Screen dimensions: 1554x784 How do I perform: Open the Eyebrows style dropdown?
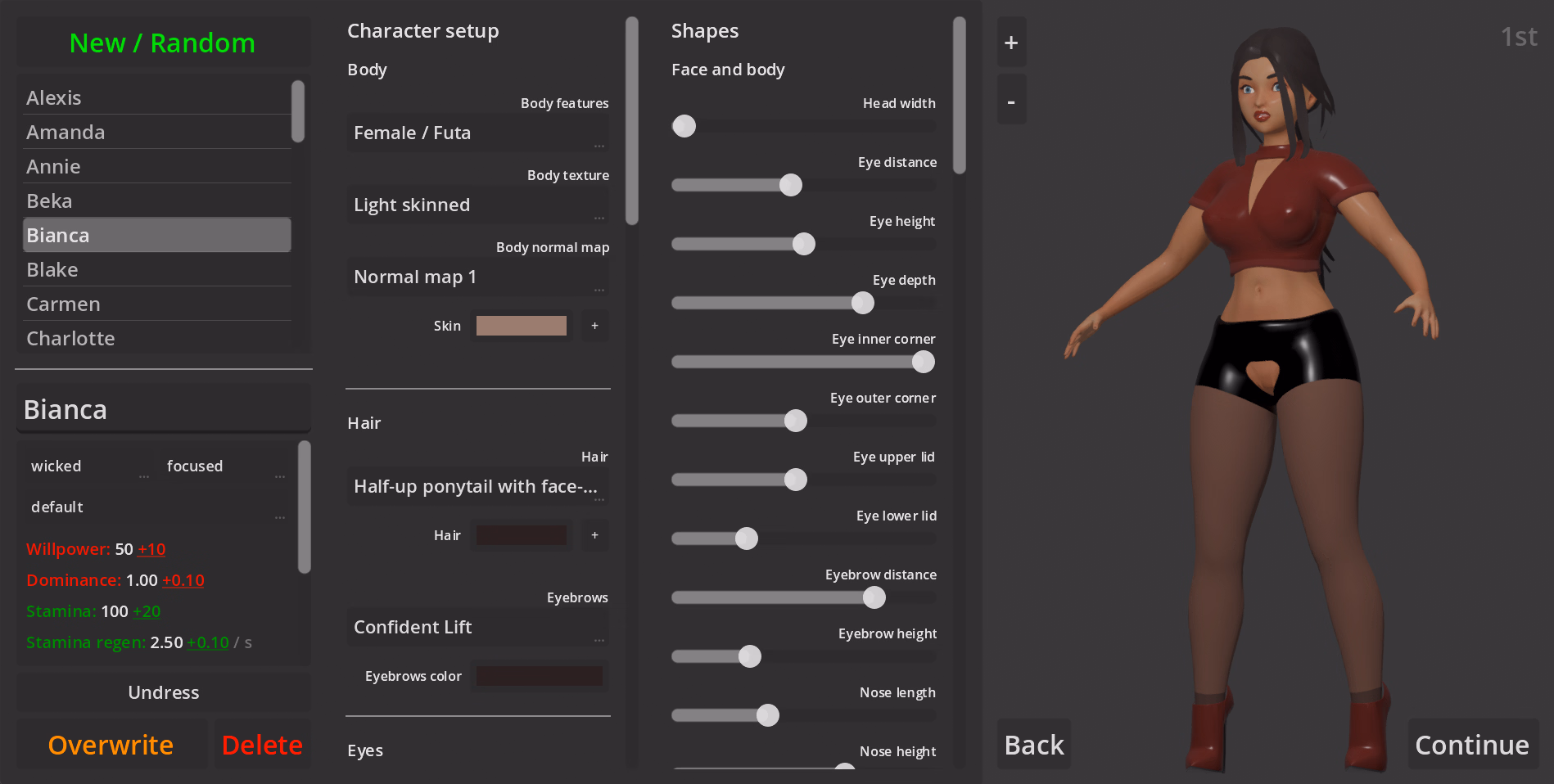pos(477,628)
